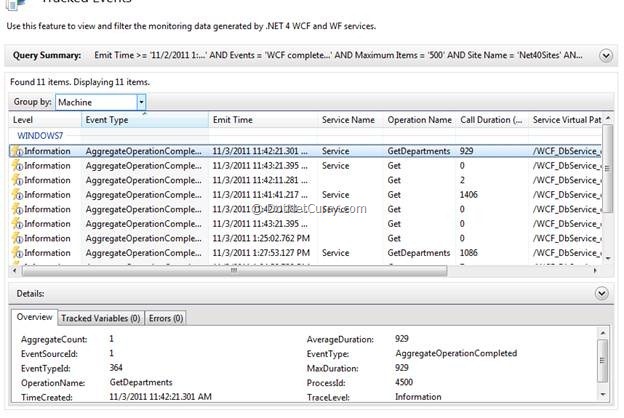Viewport: 624px width, 418px height.
Task: Click the EventTypeId value 364
Action: point(116,368)
